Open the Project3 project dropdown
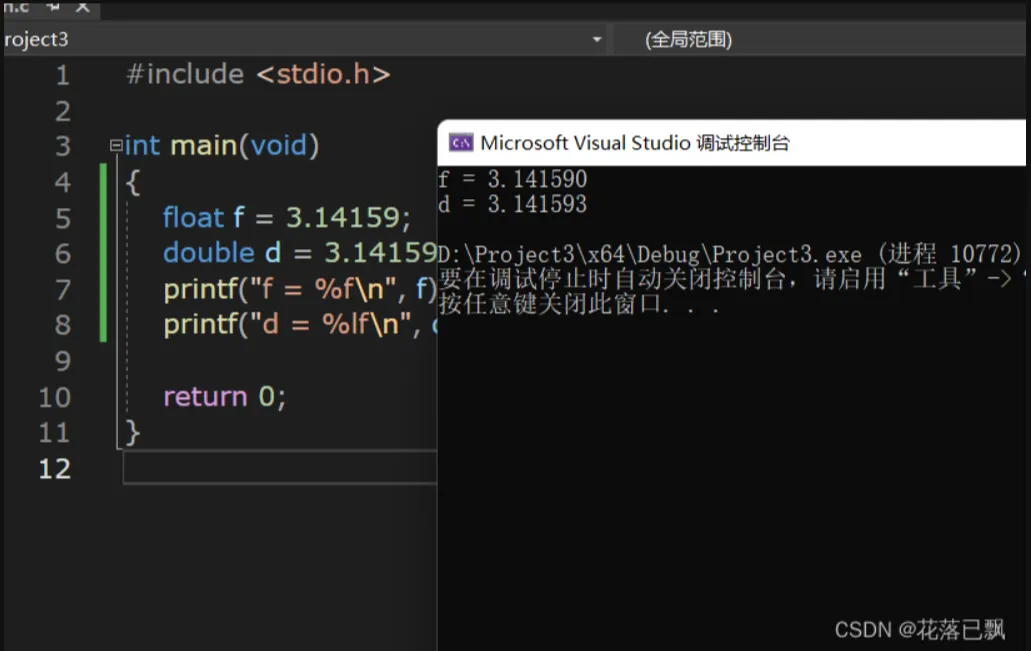 597,40
